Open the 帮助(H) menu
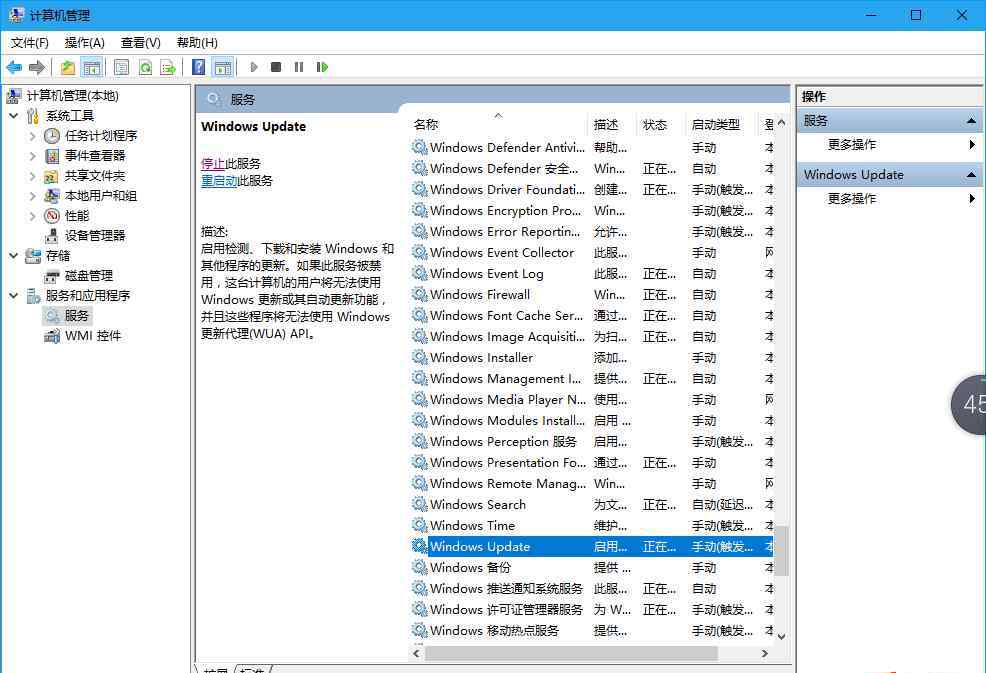This screenshot has height=673, width=986. pos(197,43)
